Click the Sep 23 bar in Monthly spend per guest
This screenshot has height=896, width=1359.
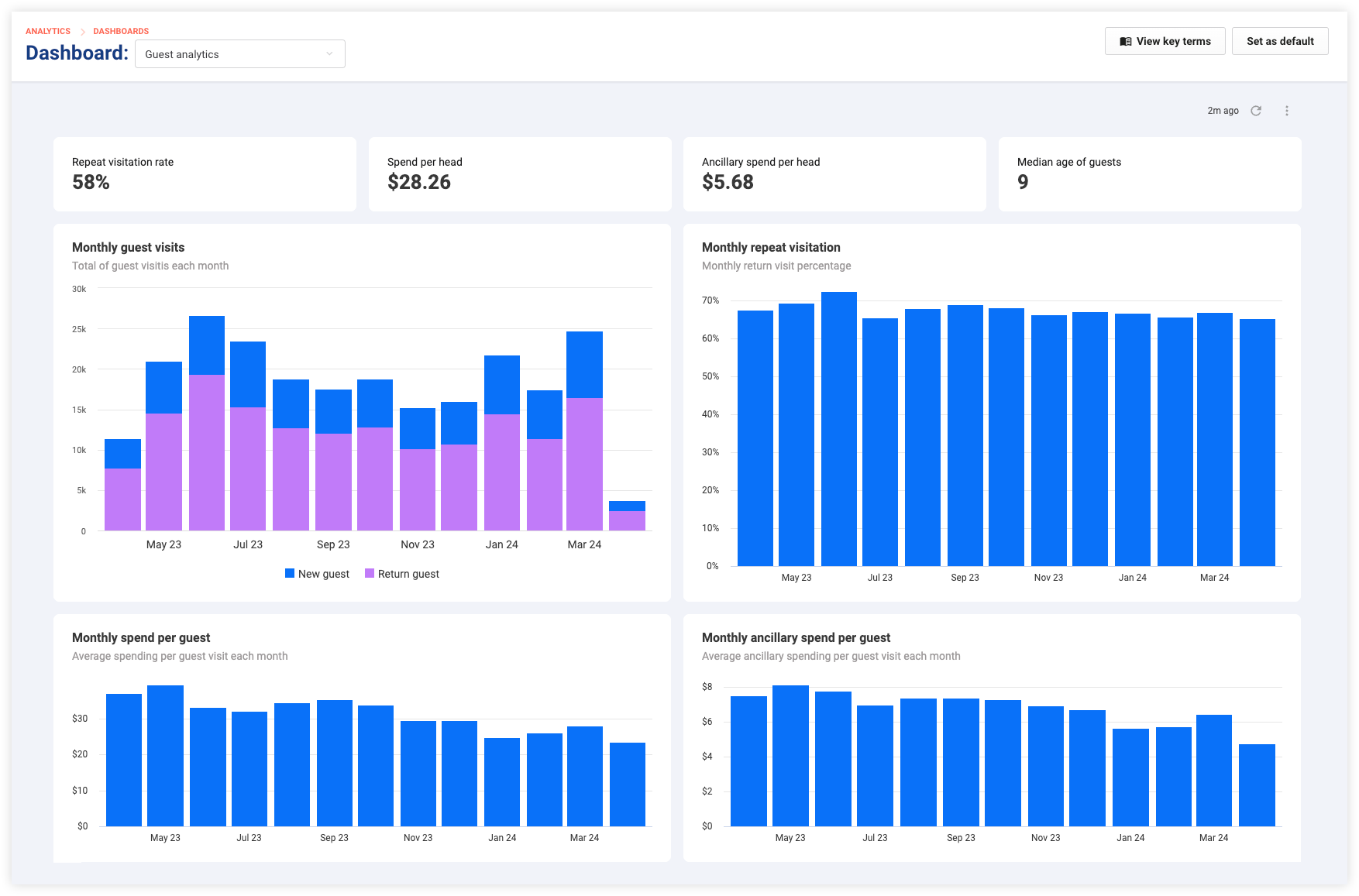pos(335,763)
